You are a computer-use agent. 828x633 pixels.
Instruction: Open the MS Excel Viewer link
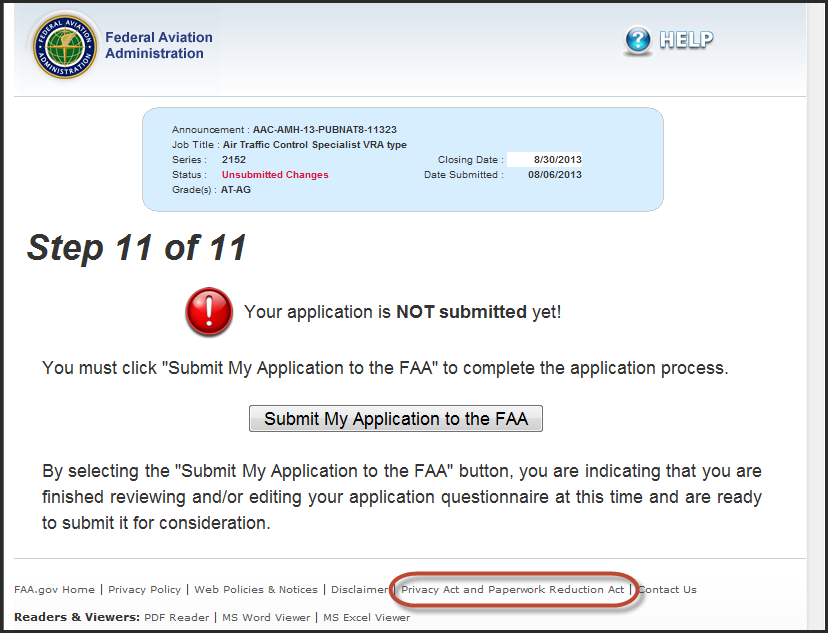point(366,617)
